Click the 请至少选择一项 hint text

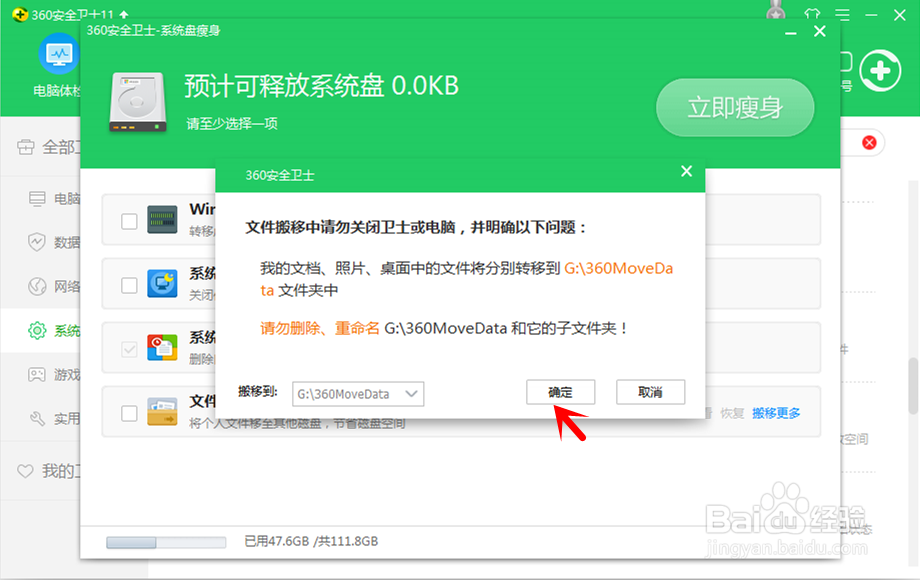pos(232,124)
